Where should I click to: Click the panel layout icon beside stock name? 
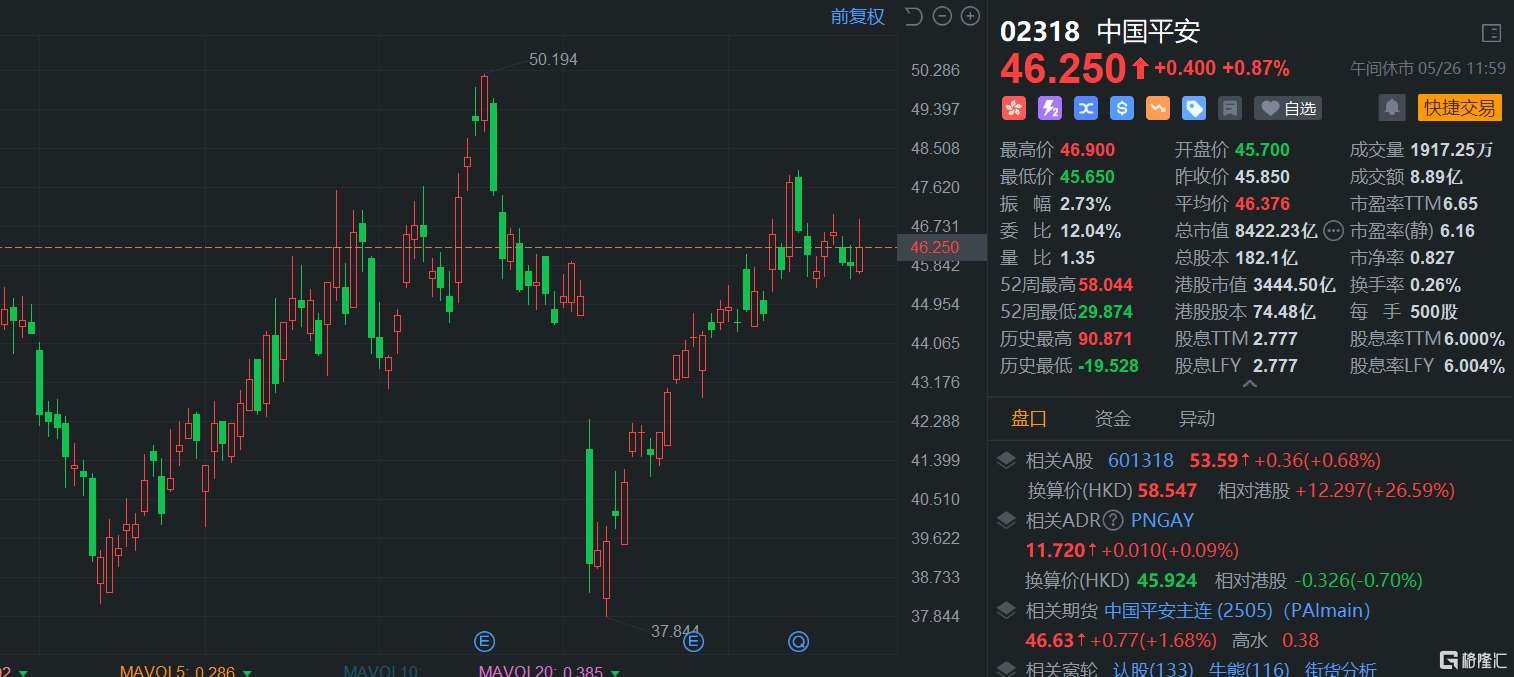1490,33
